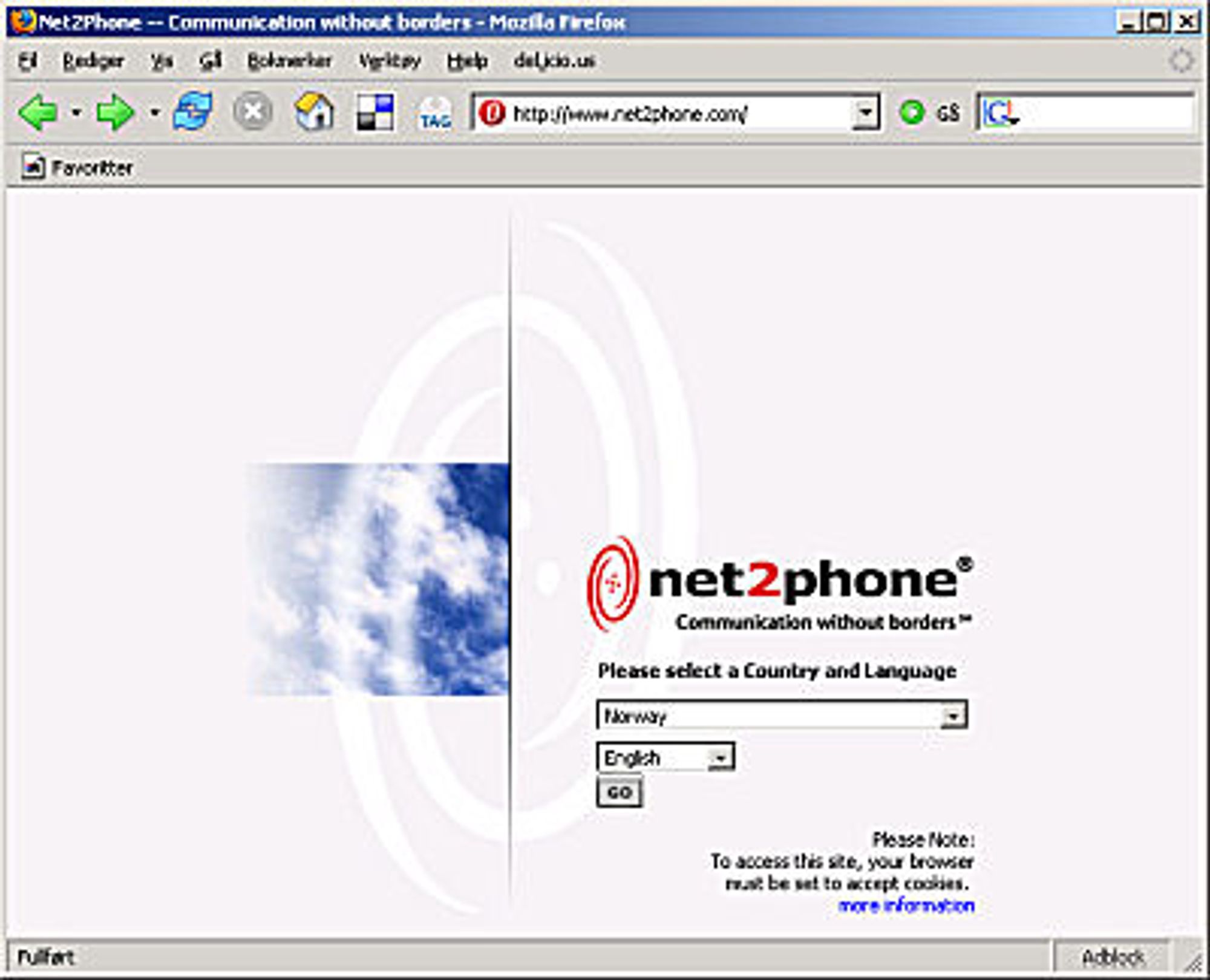Click 'Please select a Country and Language' text
Screen dimensions: 1210x980
tap(777, 671)
